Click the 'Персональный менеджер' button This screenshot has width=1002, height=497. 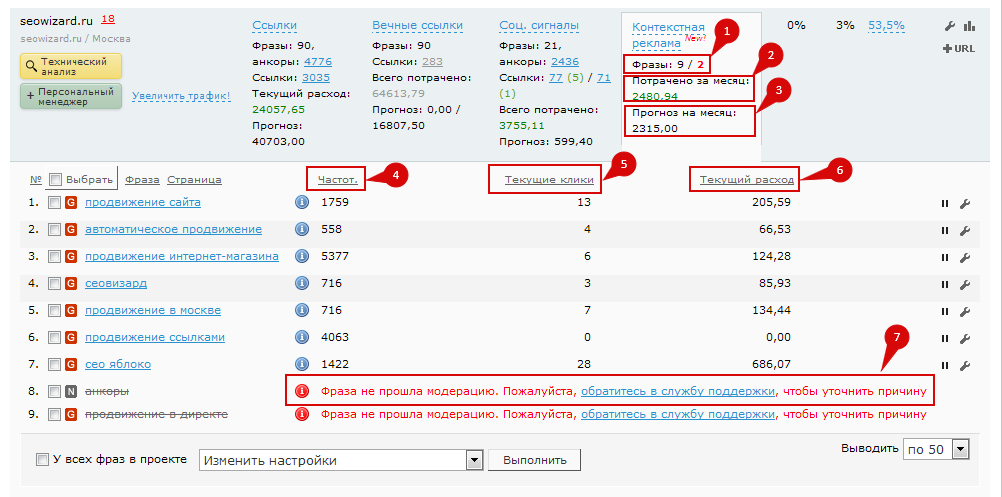pyautogui.click(x=71, y=96)
